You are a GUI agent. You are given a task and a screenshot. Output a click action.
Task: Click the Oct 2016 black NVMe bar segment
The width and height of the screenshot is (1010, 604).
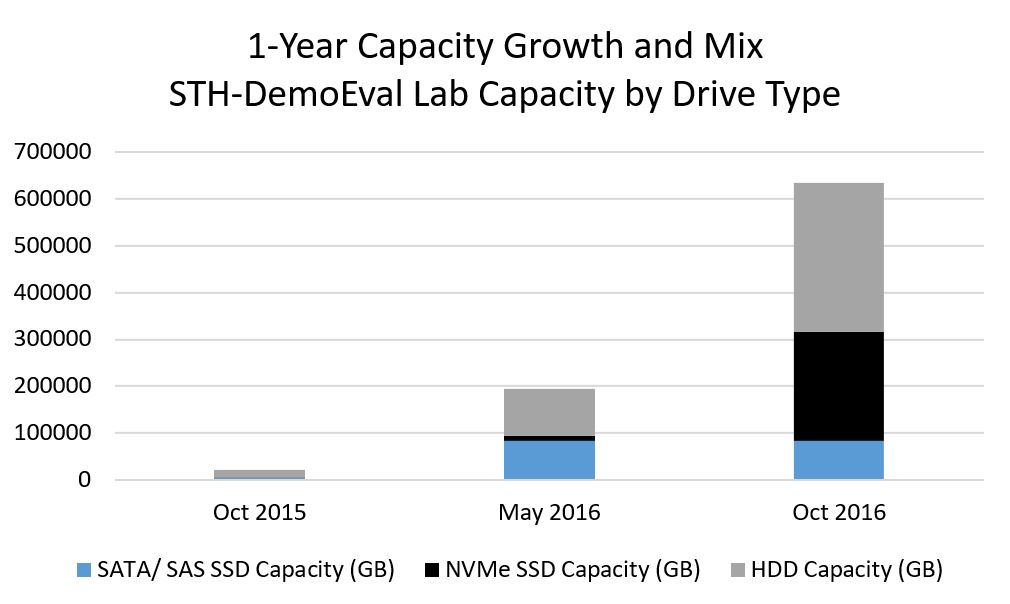pos(839,386)
